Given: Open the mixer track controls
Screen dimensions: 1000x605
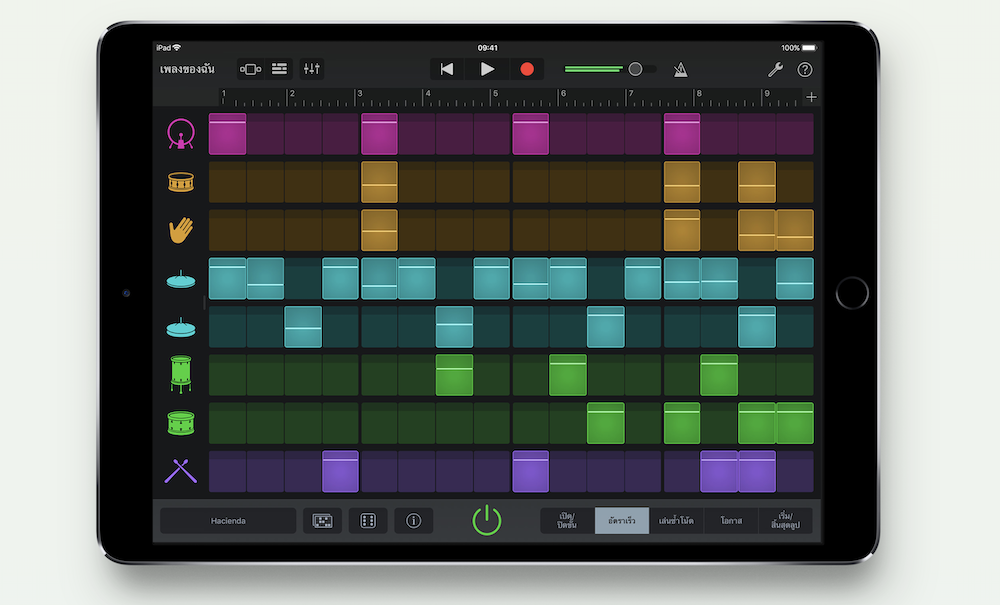Looking at the screenshot, I should 312,69.
